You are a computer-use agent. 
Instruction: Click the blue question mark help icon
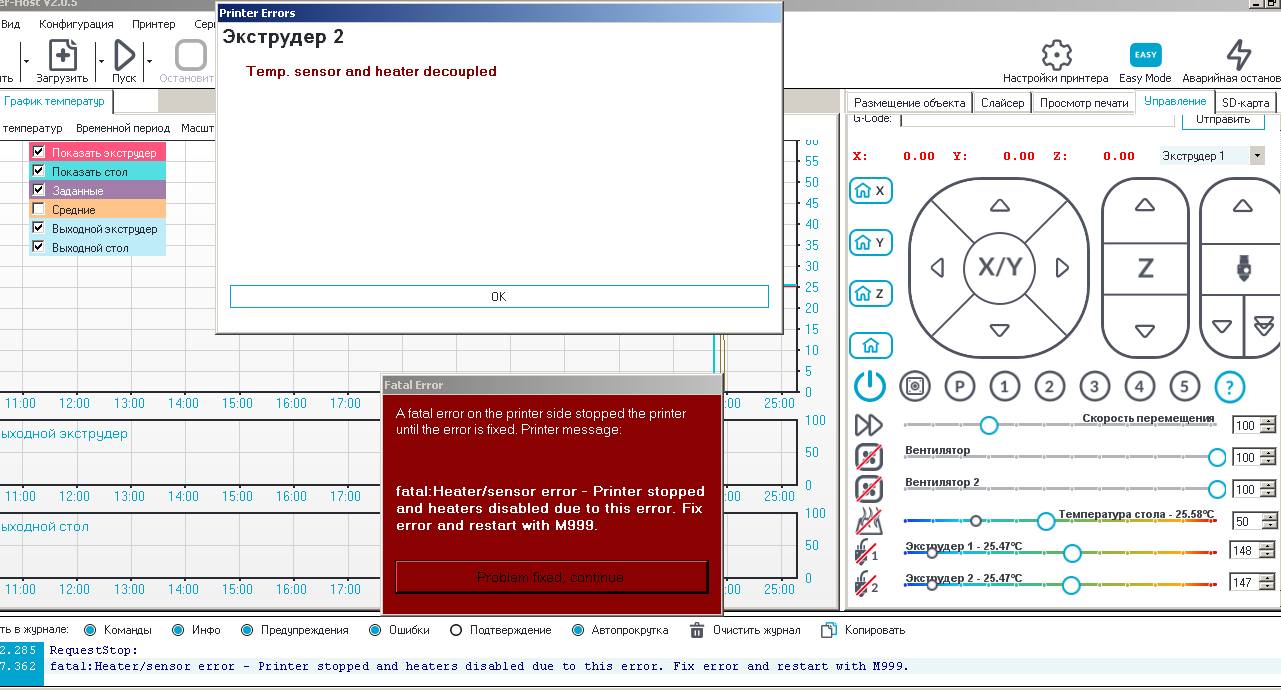click(1229, 386)
